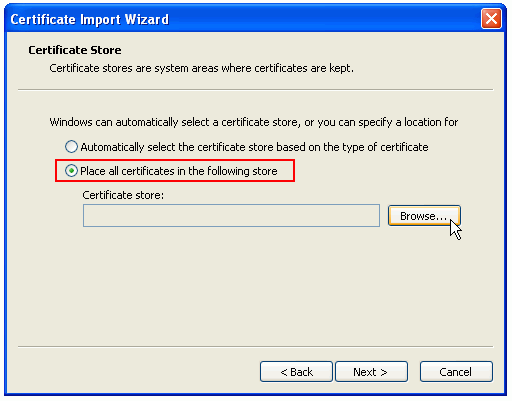The width and height of the screenshot is (512, 401).
Task: Continue with the Next > button
Action: pos(371,372)
